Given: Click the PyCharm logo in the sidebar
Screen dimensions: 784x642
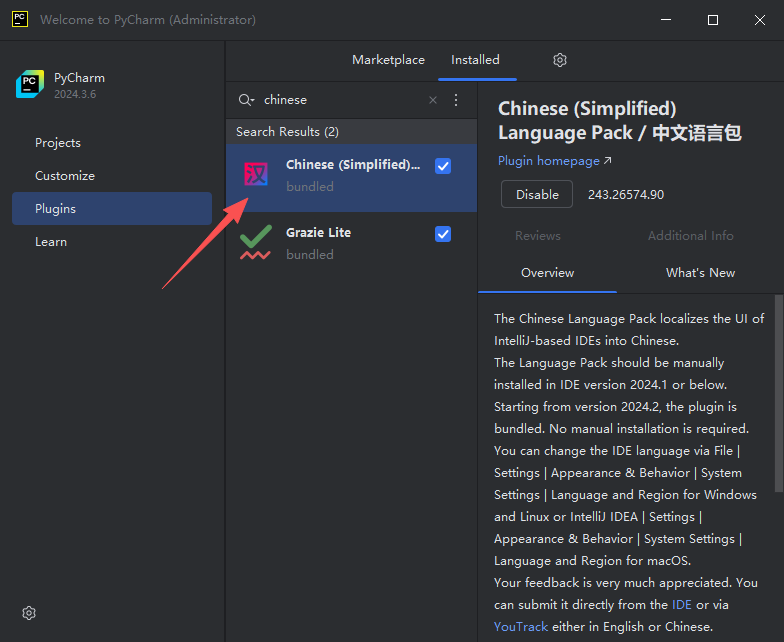Looking at the screenshot, I should pyautogui.click(x=30, y=84).
